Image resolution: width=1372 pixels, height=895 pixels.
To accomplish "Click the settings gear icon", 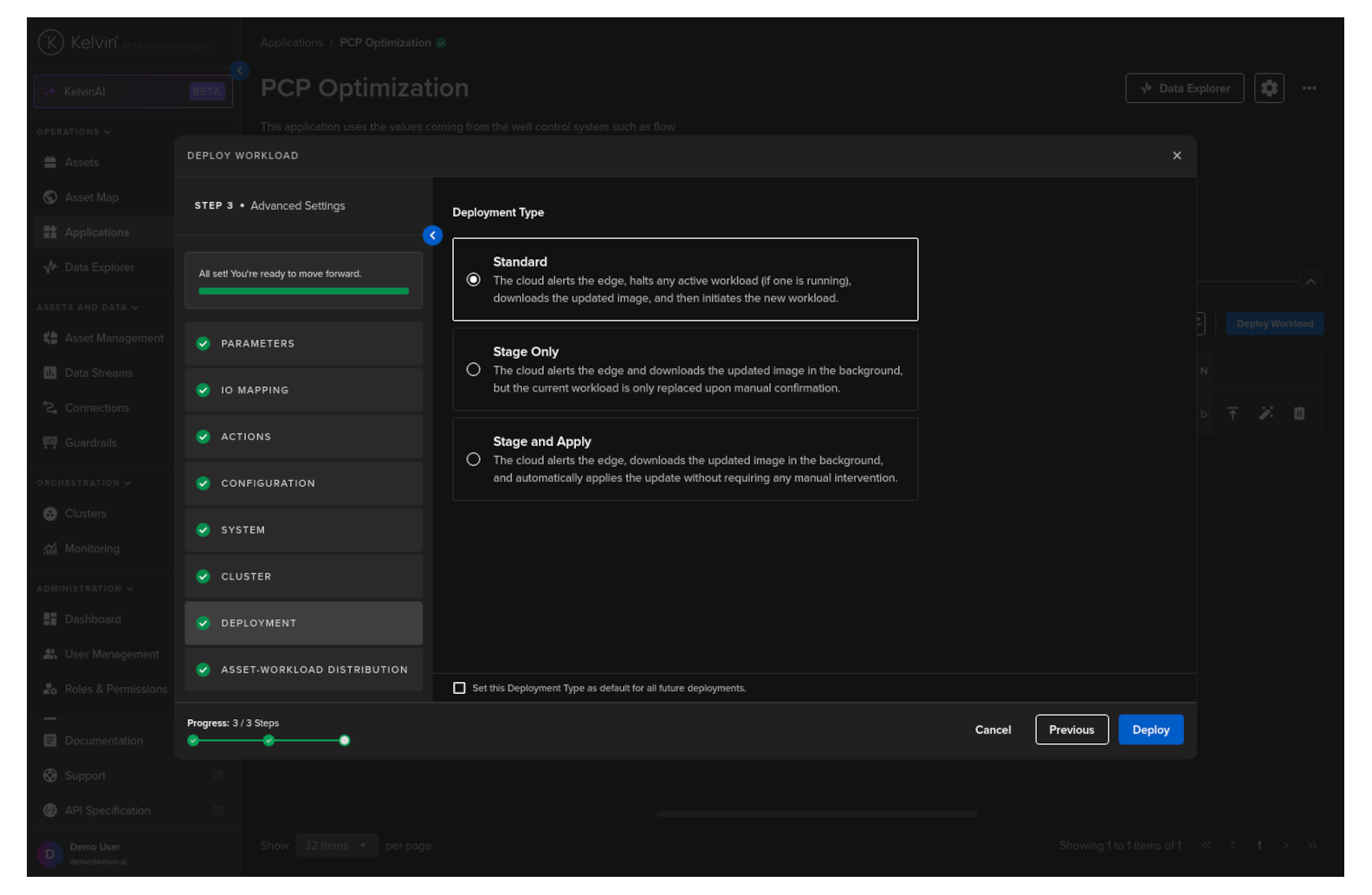I will [1269, 88].
